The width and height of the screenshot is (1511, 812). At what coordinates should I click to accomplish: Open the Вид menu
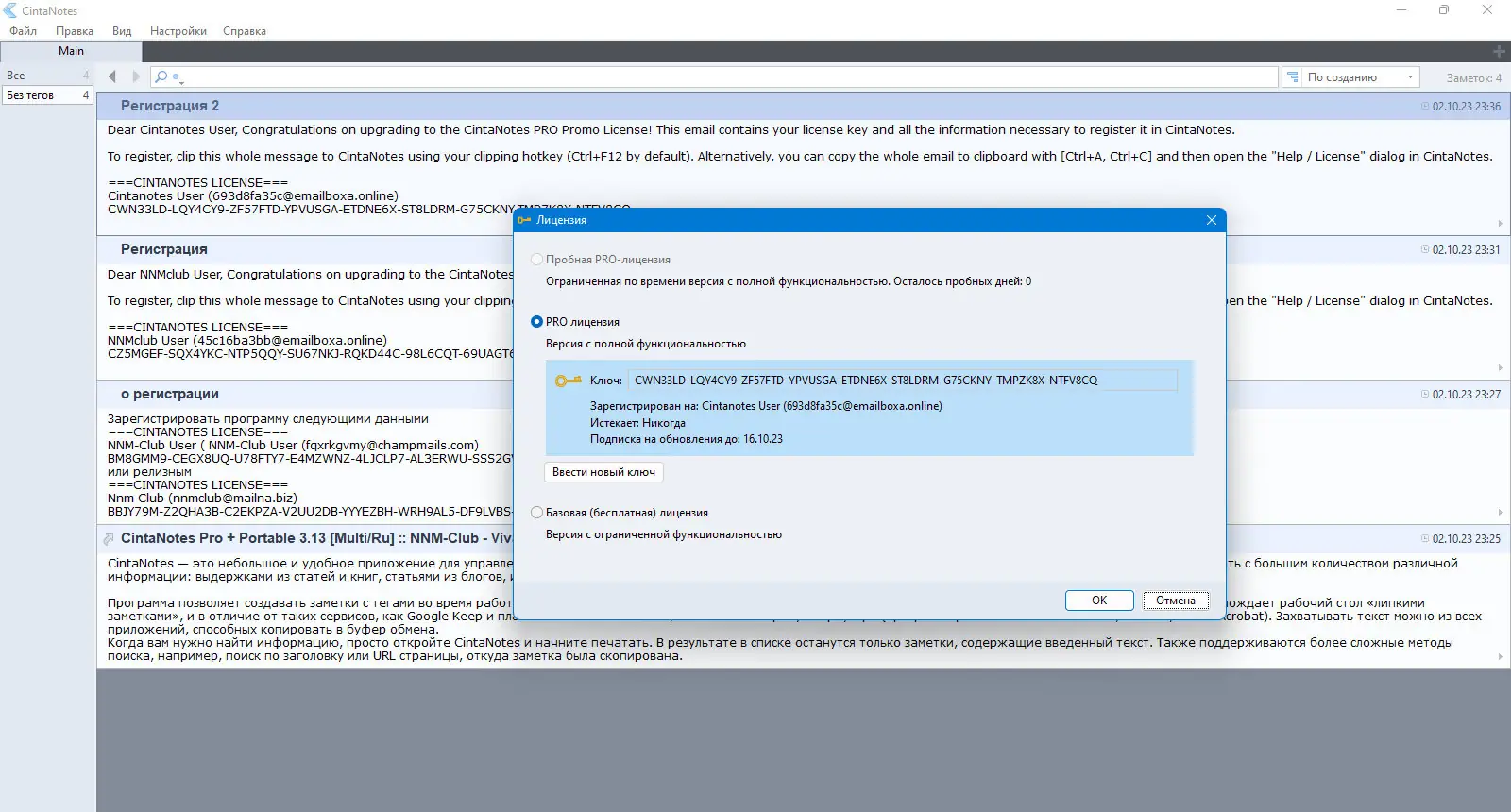(x=122, y=31)
